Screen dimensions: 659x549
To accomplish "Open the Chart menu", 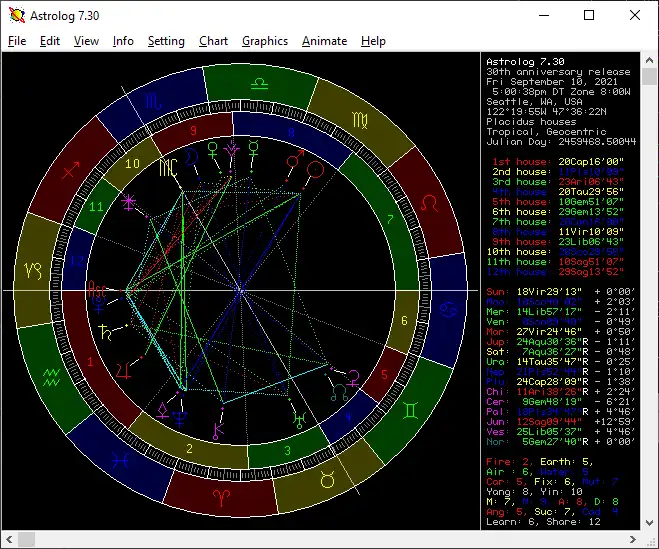I will [214, 41].
